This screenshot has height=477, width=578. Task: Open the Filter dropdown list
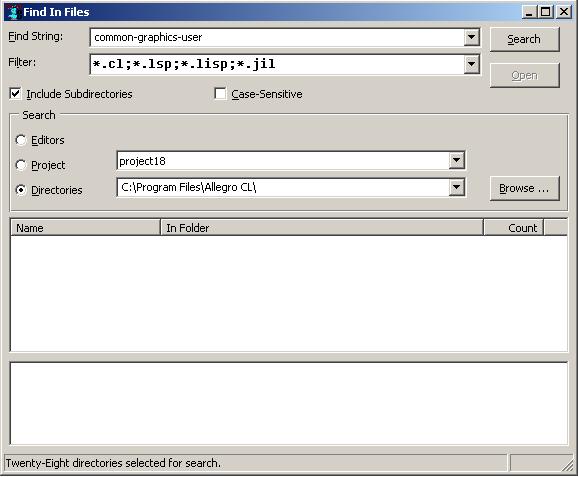[x=471, y=64]
